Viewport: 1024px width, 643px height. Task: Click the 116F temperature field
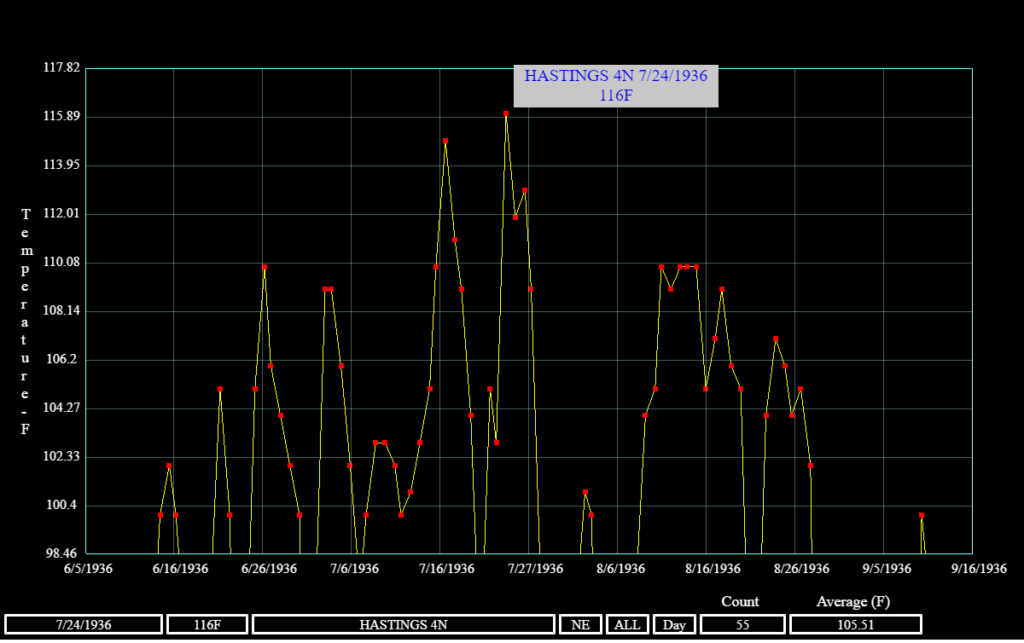[207, 625]
